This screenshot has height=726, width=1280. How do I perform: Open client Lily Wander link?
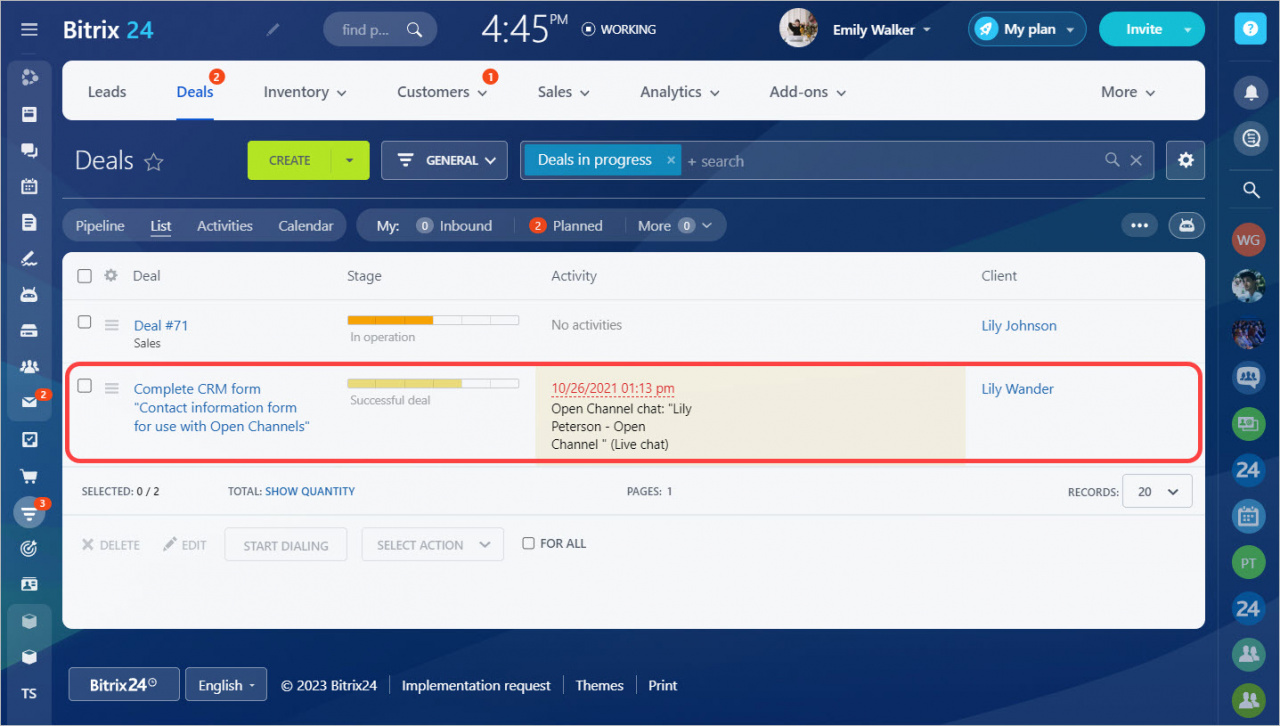(1018, 389)
